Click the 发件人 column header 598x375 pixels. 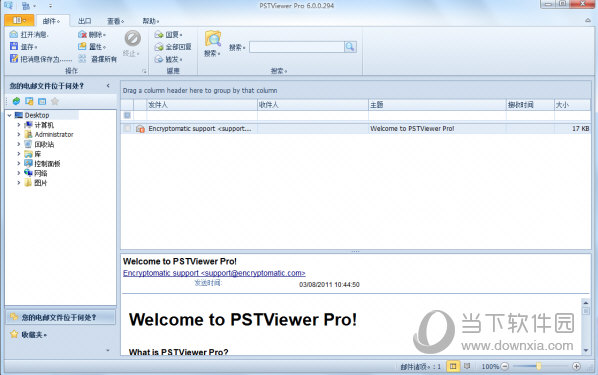202,105
